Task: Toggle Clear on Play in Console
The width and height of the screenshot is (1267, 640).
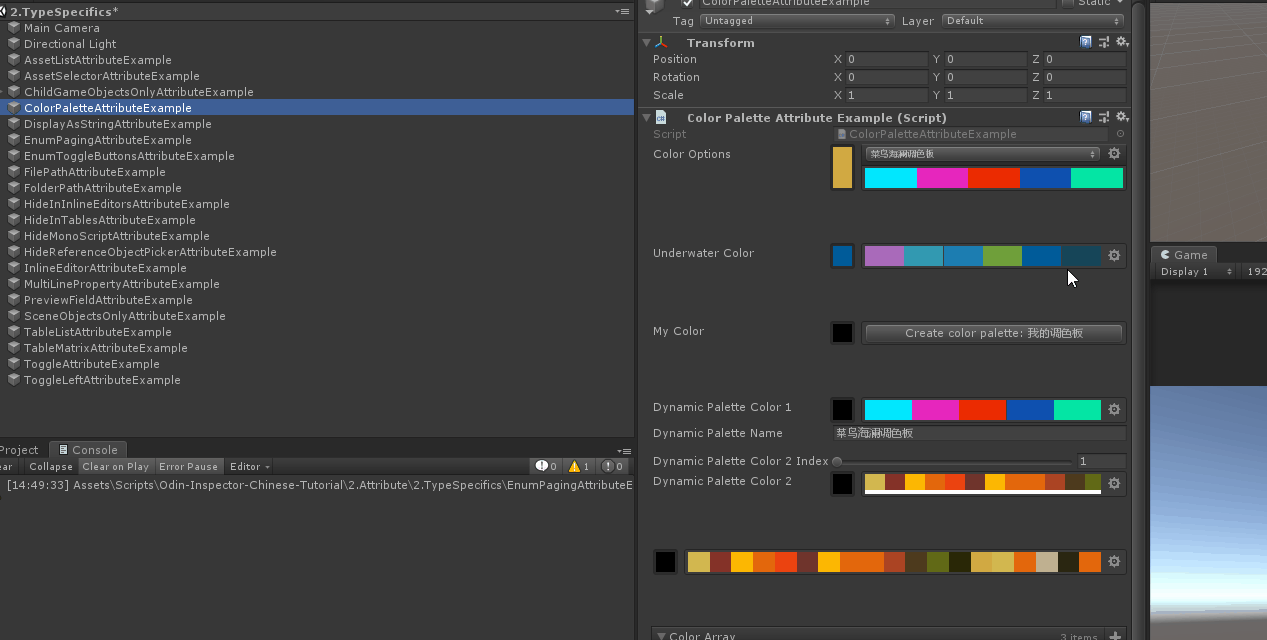Action: [115, 467]
